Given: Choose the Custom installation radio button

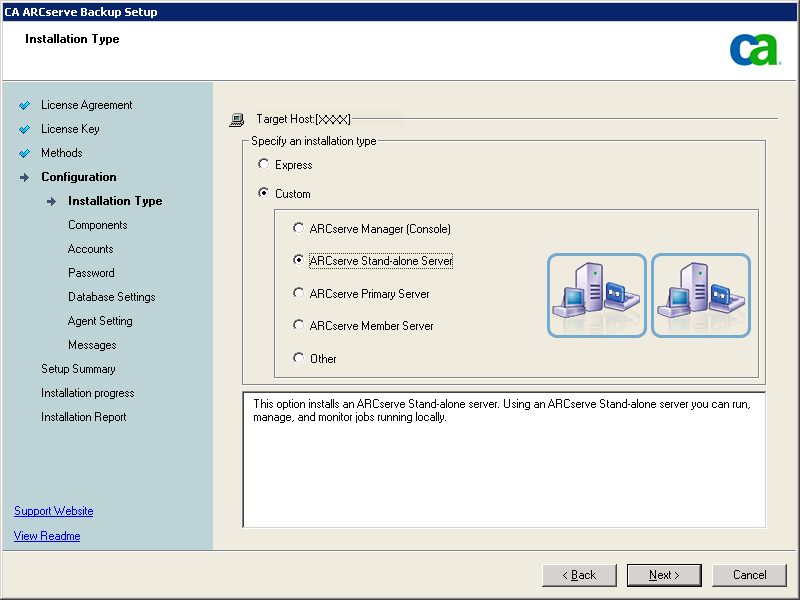Looking at the screenshot, I should pos(264,194).
